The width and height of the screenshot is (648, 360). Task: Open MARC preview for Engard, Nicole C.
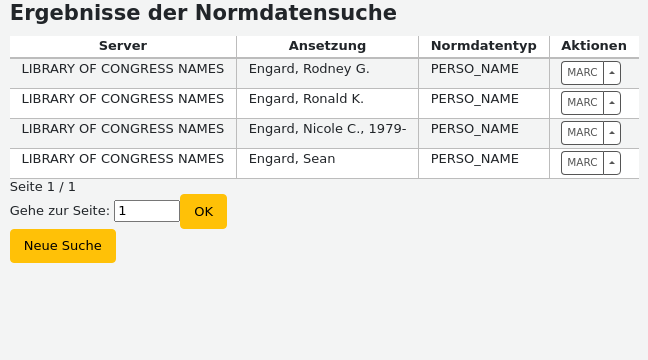click(582, 133)
